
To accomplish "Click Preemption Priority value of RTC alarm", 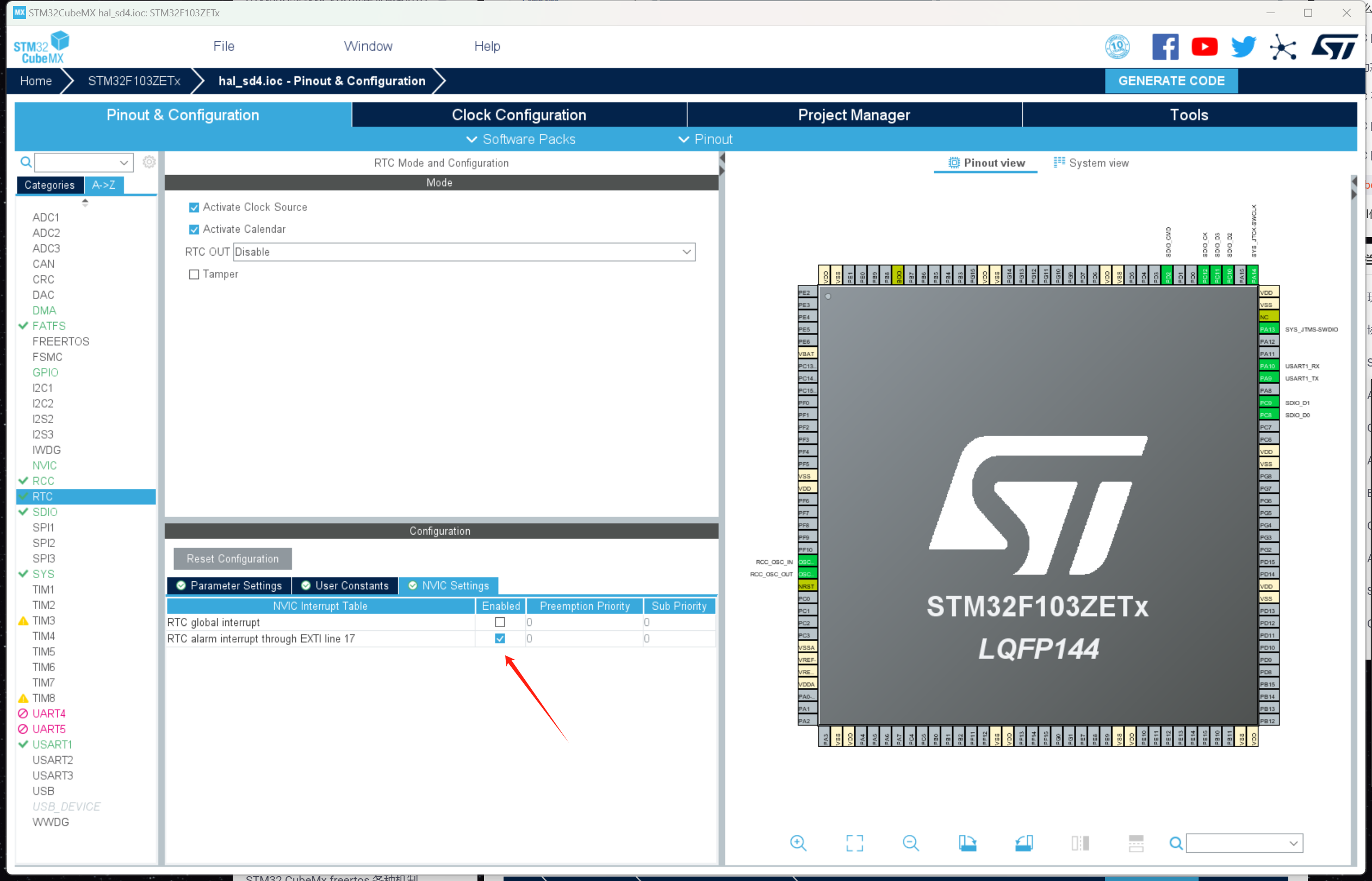I will click(585, 638).
